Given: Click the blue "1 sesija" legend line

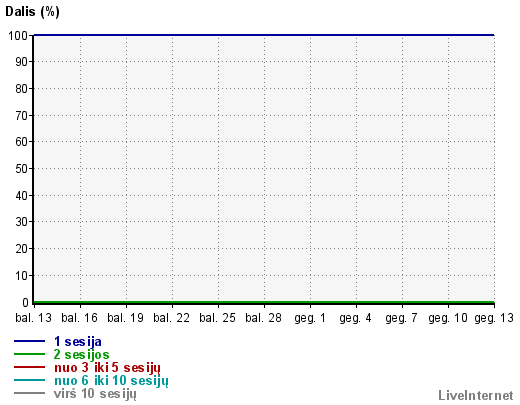Looking at the screenshot, I should (29, 341).
